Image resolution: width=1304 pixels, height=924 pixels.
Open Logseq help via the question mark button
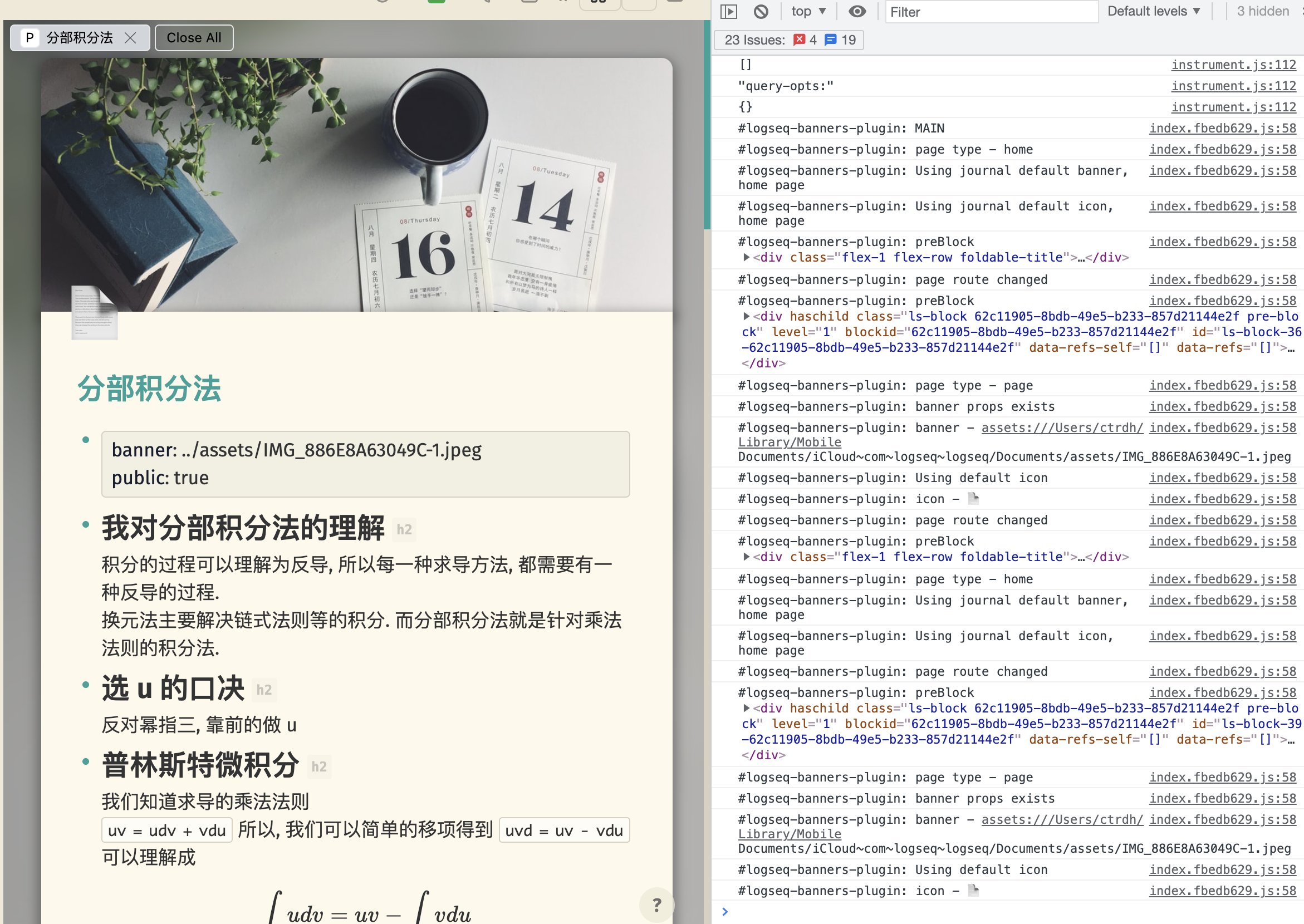pos(657,905)
